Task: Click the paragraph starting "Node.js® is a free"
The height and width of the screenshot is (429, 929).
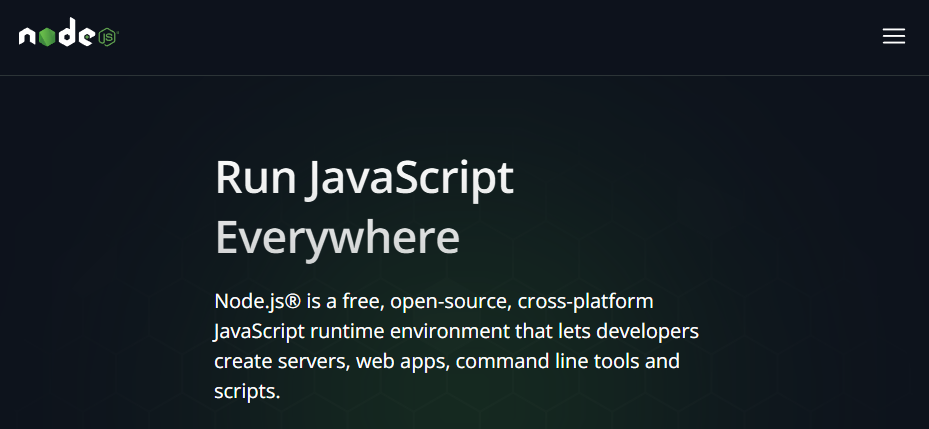Action: click(x=456, y=346)
